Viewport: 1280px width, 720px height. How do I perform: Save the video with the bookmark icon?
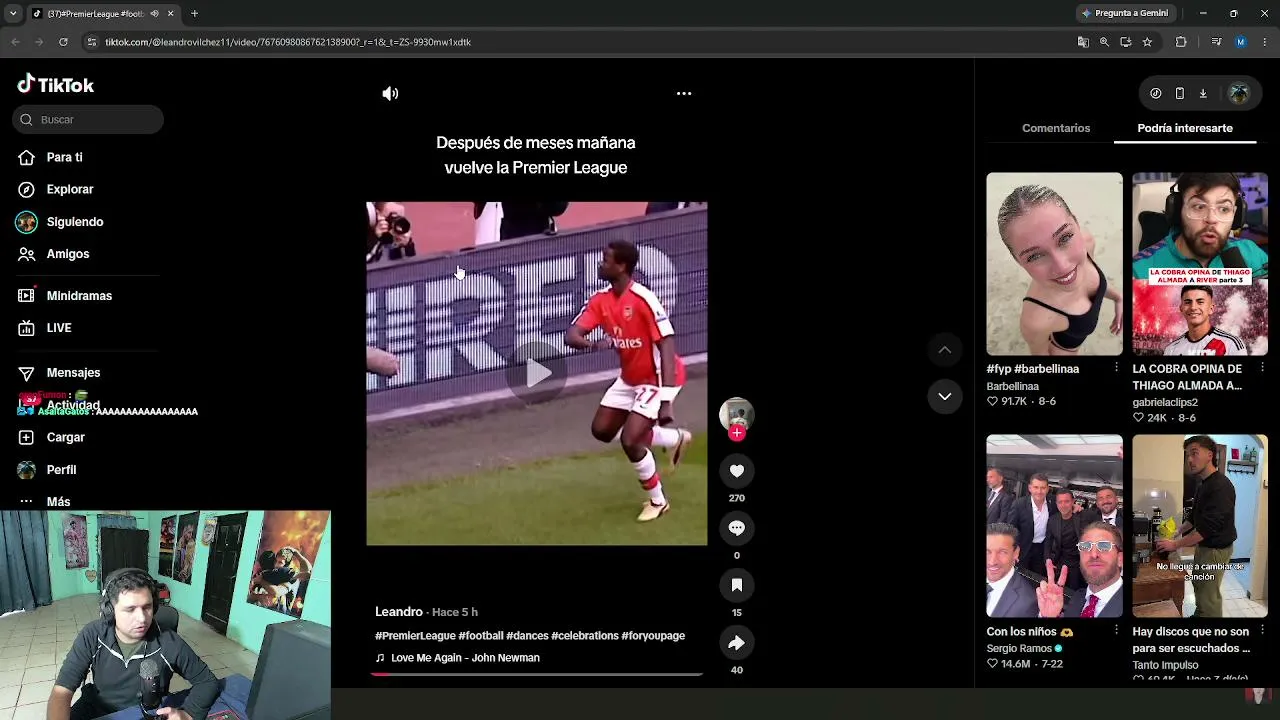click(x=737, y=585)
